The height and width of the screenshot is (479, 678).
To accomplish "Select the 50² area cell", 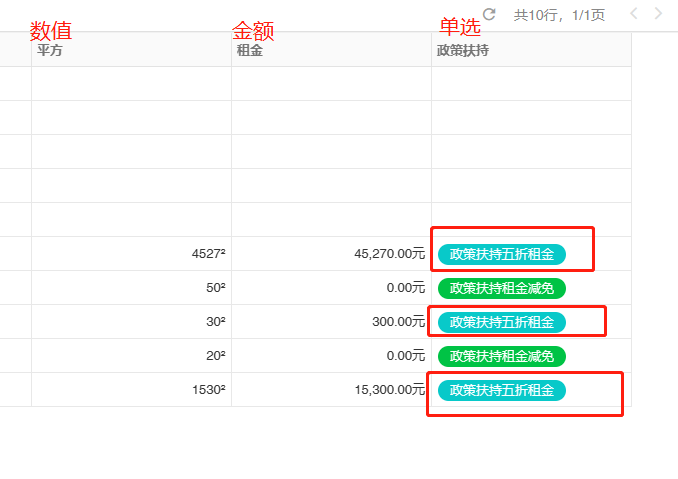I will click(216, 288).
